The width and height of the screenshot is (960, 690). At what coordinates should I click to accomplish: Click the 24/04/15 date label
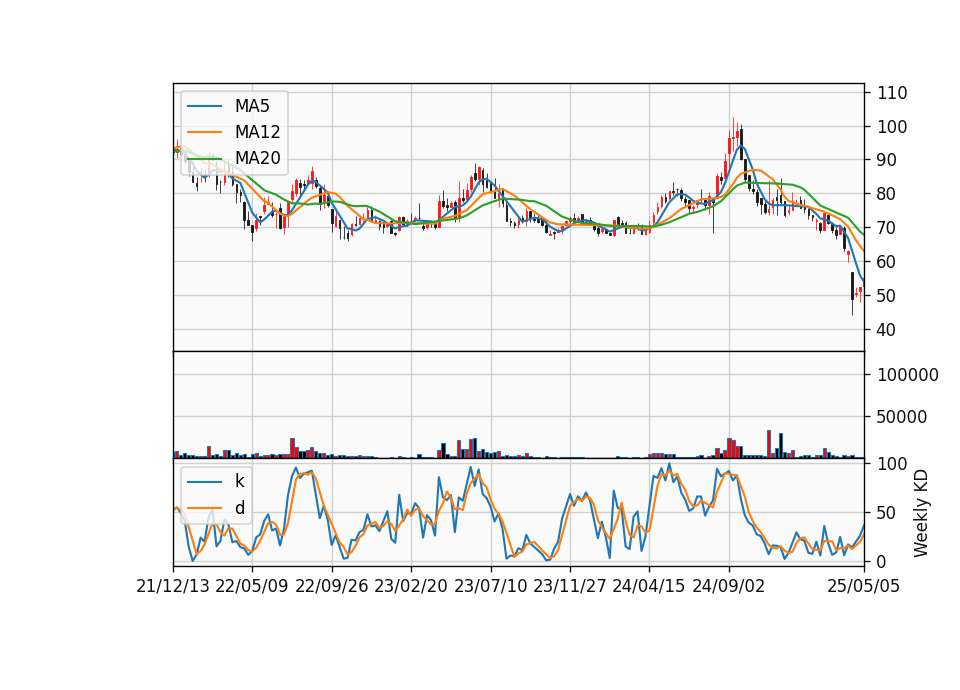click(649, 586)
